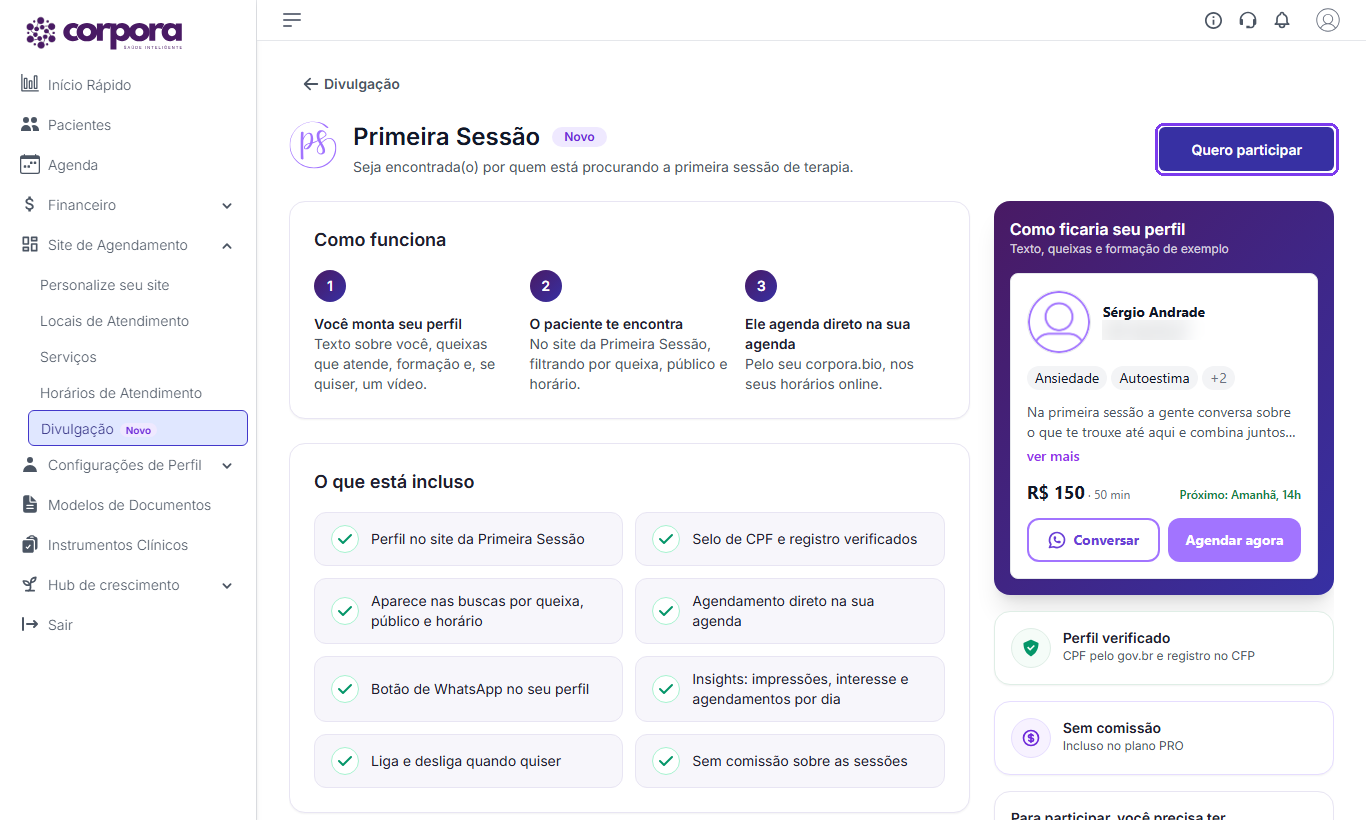This screenshot has width=1366, height=820.
Task: Click the +2 more tags chip
Action: tap(1219, 378)
